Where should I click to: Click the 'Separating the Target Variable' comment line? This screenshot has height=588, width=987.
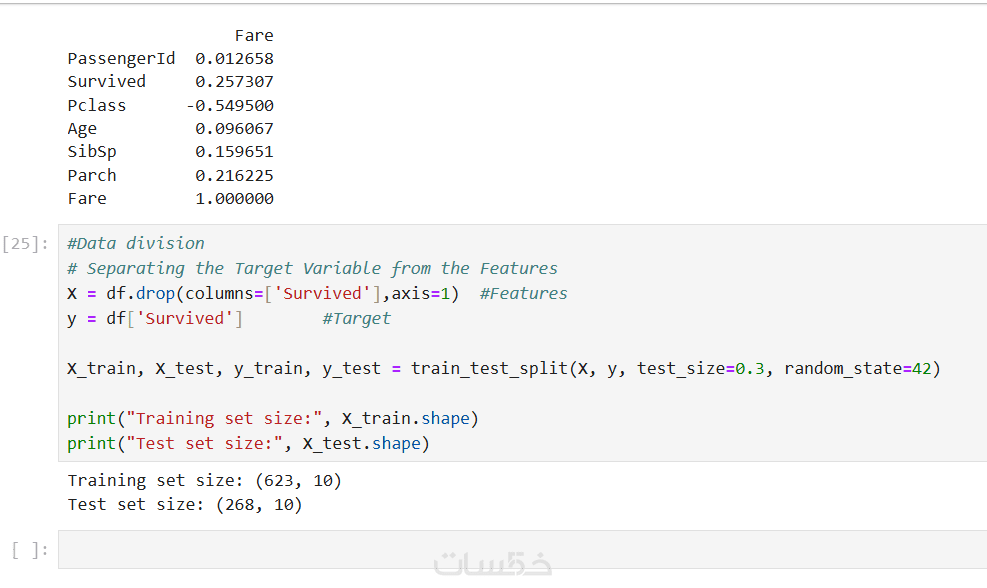(x=312, y=268)
